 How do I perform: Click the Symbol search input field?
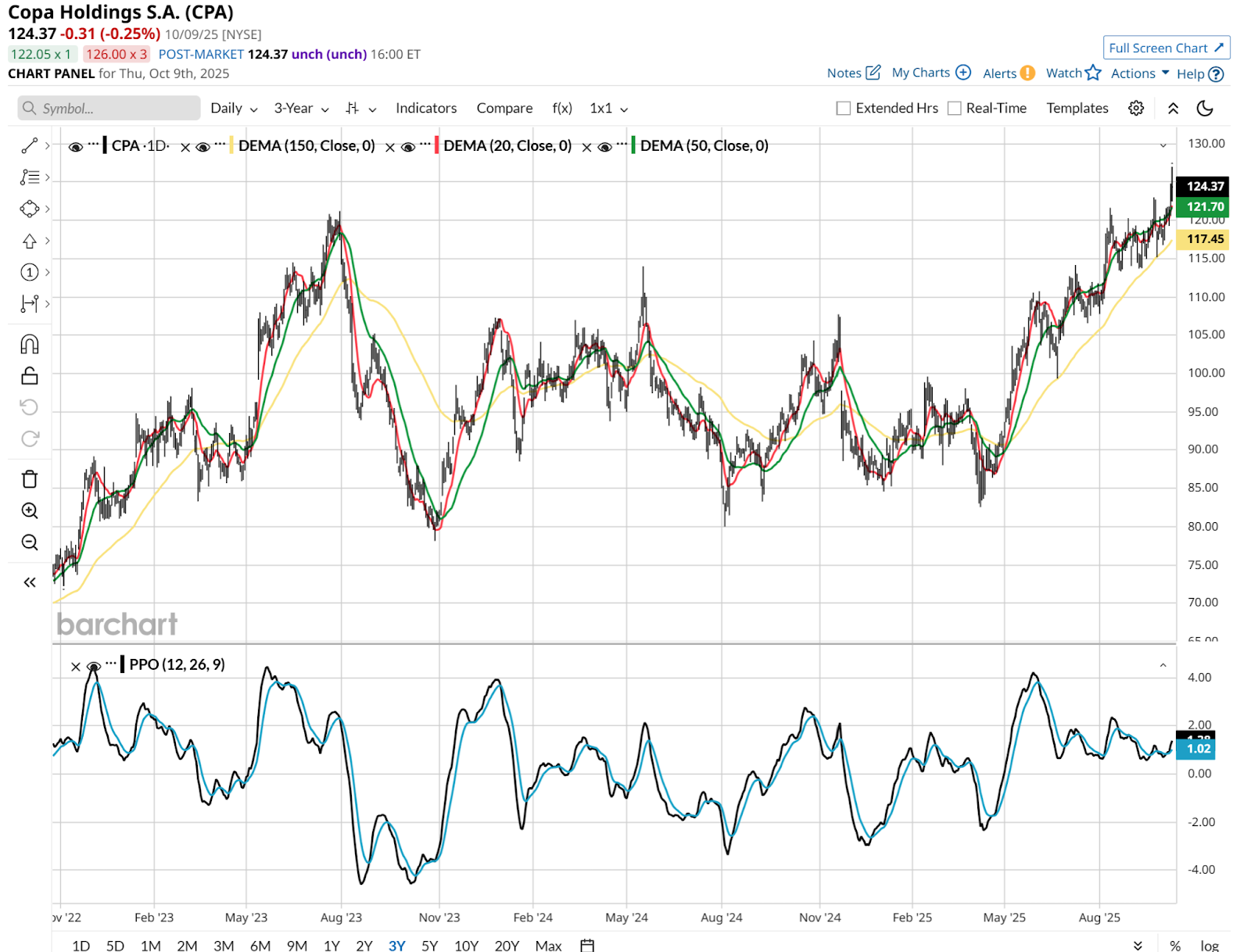point(109,108)
